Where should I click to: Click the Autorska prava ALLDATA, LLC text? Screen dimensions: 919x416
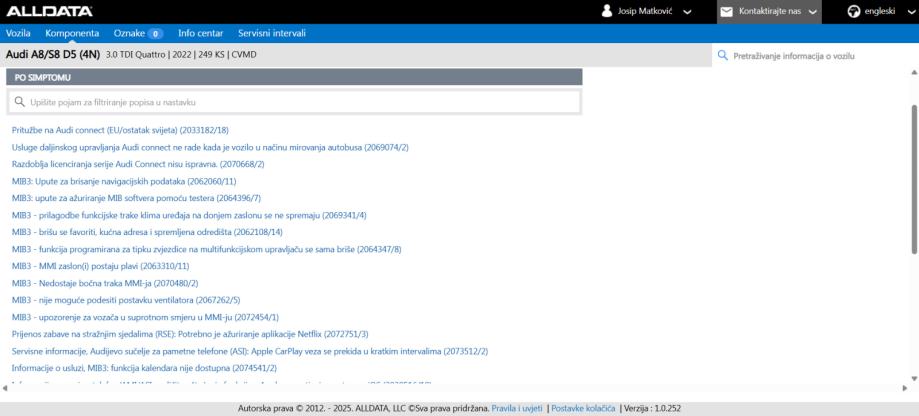point(363,408)
